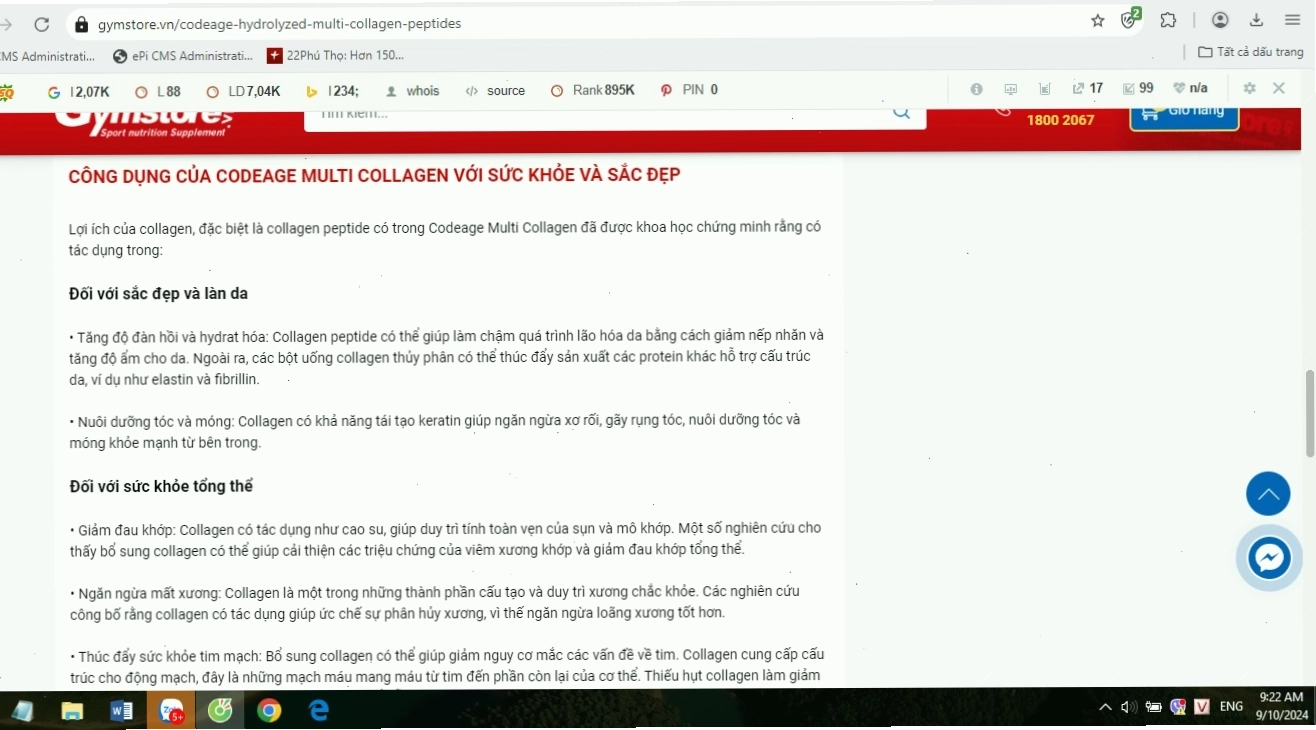Close the SEO toolbar
Image resolution: width=1316 pixels, height=730 pixels.
(1279, 89)
